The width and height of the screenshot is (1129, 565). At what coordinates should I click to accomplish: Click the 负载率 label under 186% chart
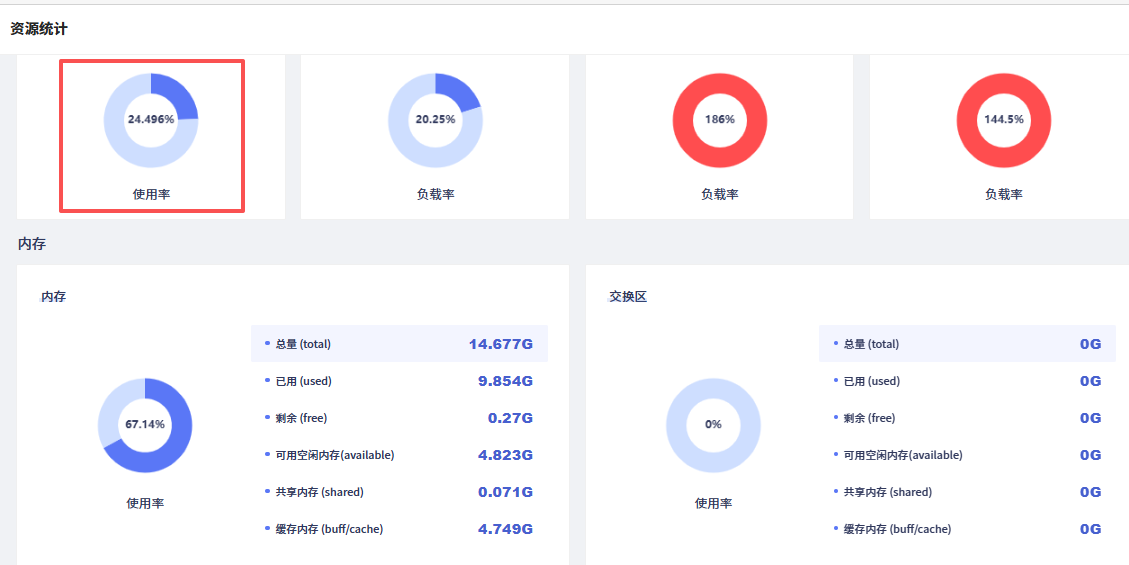point(719,194)
